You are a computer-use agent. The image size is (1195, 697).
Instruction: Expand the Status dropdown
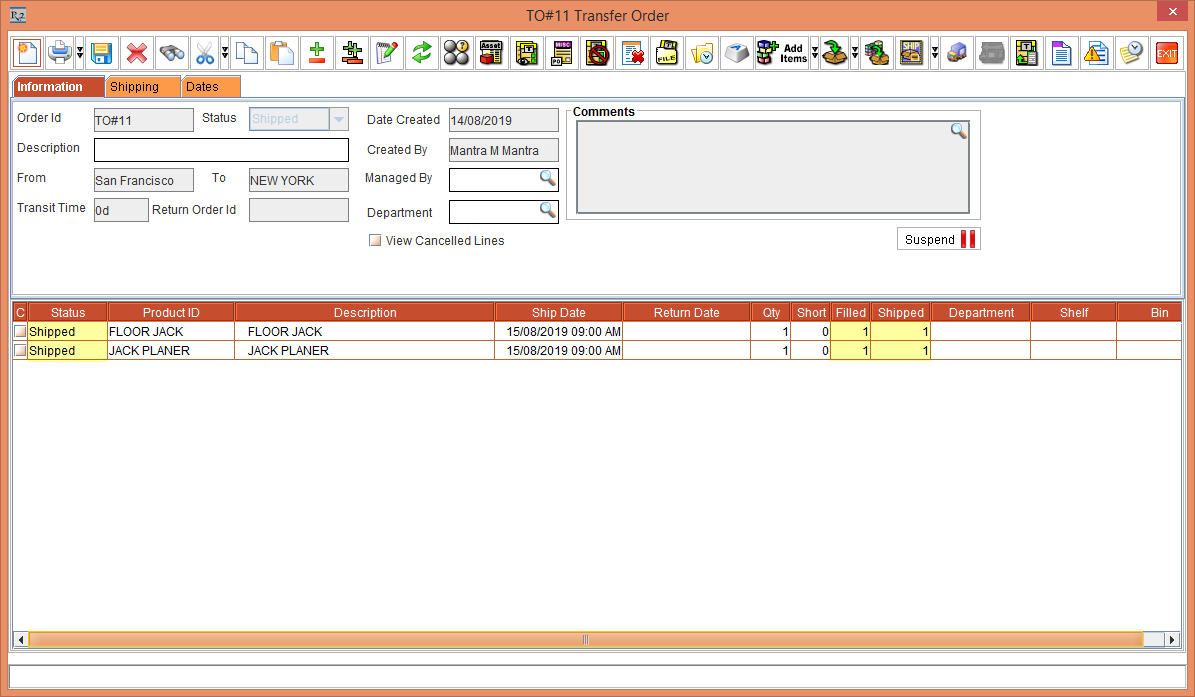point(339,120)
